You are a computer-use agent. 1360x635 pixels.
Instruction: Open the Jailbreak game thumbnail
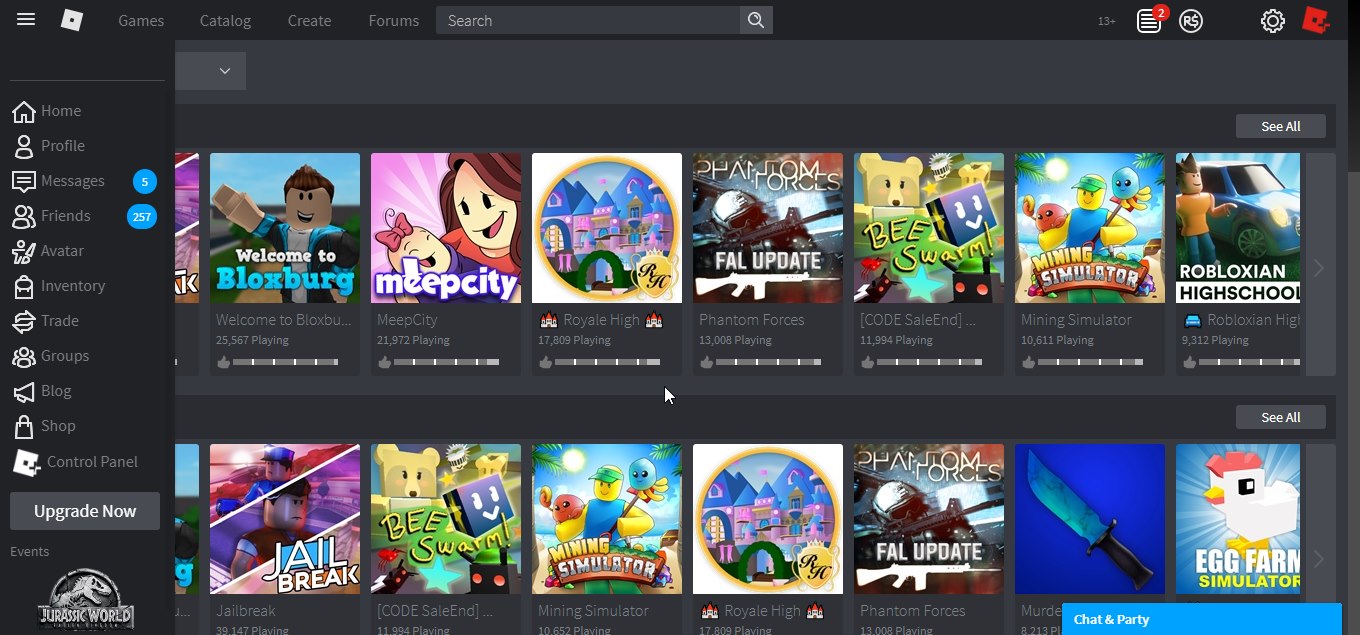pos(284,518)
